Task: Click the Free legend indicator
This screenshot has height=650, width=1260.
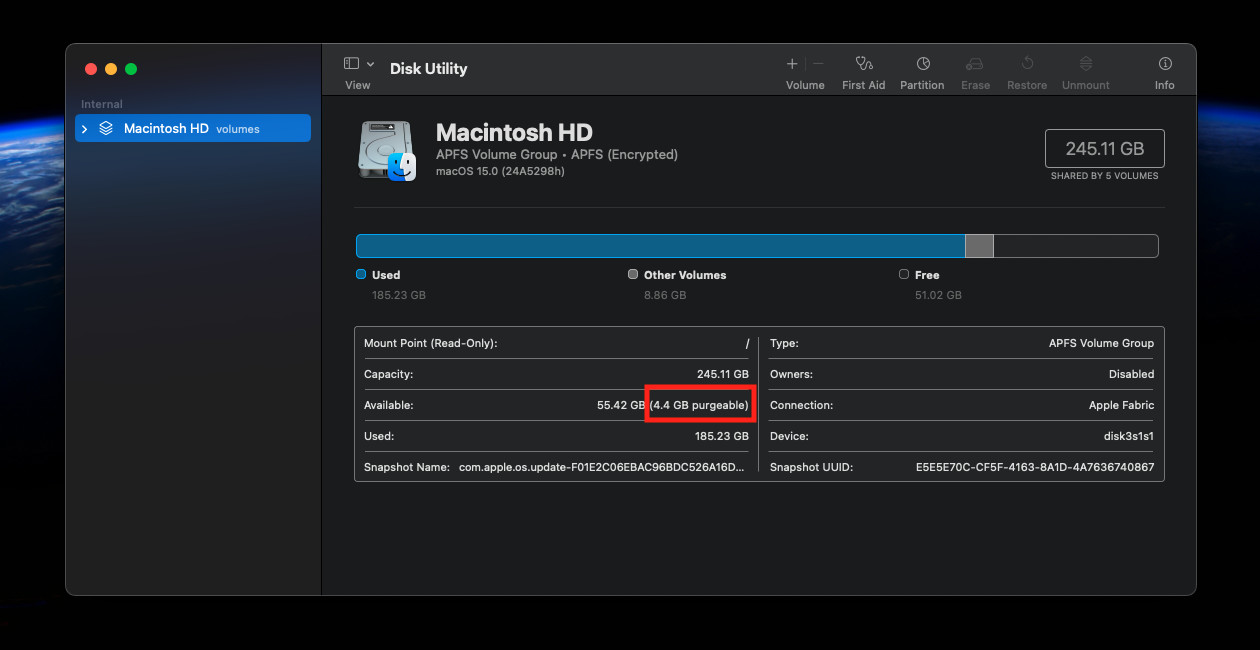Action: click(x=904, y=274)
